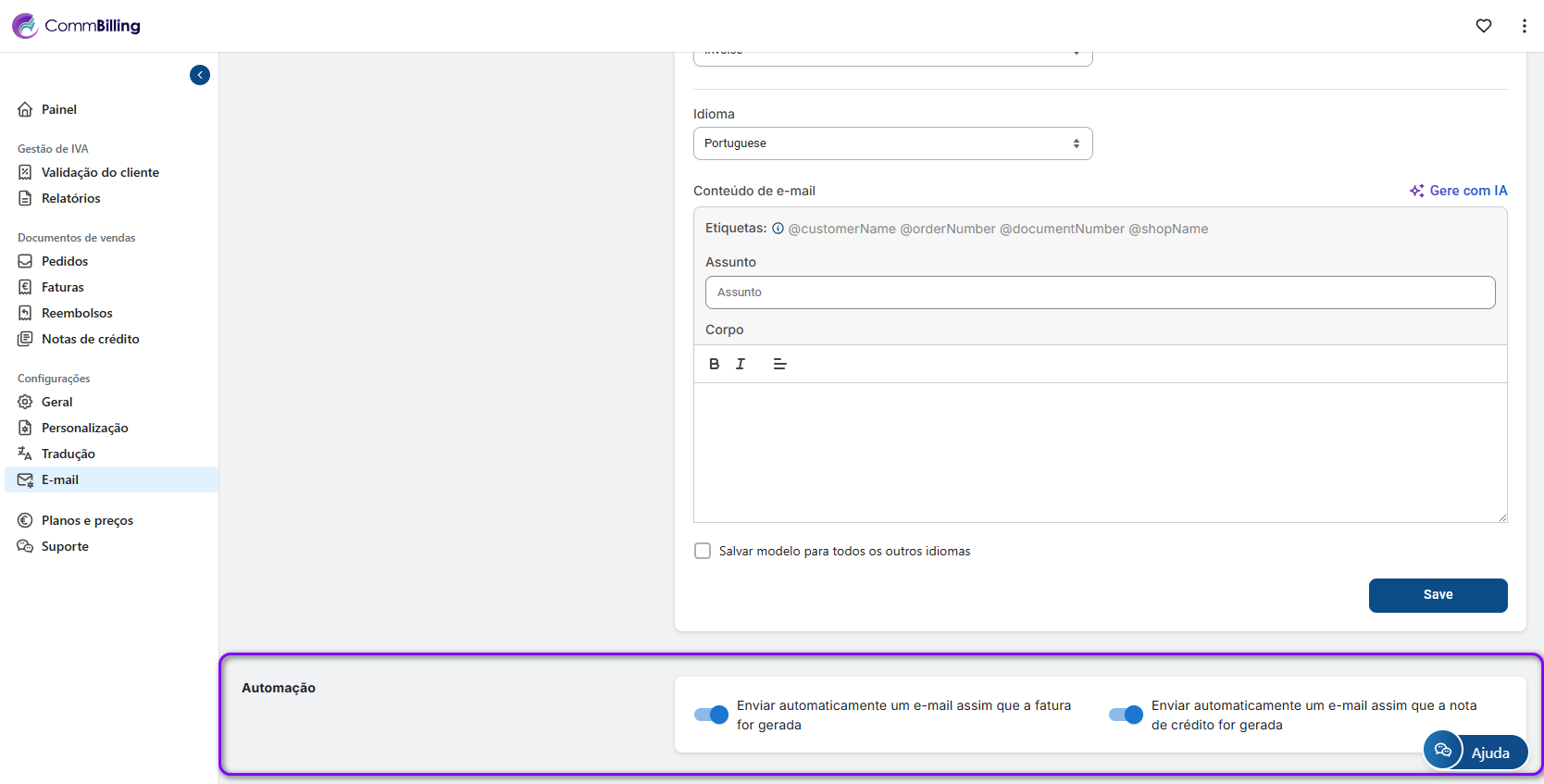Click the heart favorite icon
Image resolution: width=1544 pixels, height=784 pixels.
coord(1484,26)
